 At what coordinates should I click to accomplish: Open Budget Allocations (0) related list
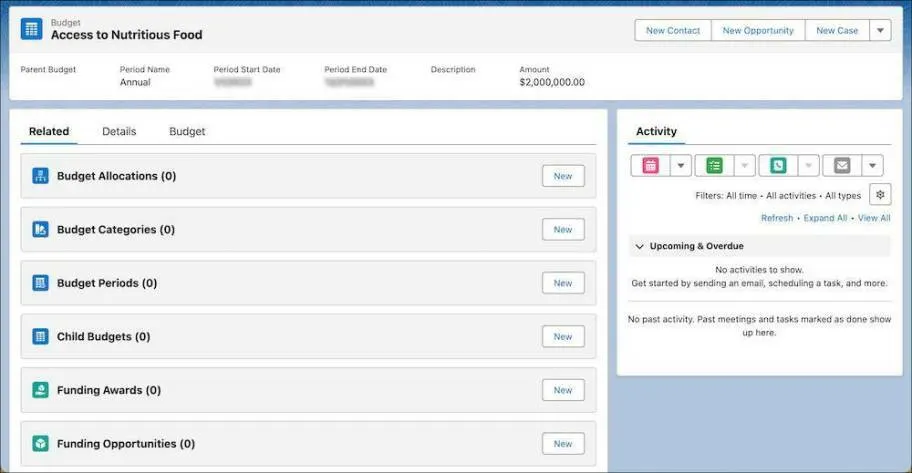[116, 176]
